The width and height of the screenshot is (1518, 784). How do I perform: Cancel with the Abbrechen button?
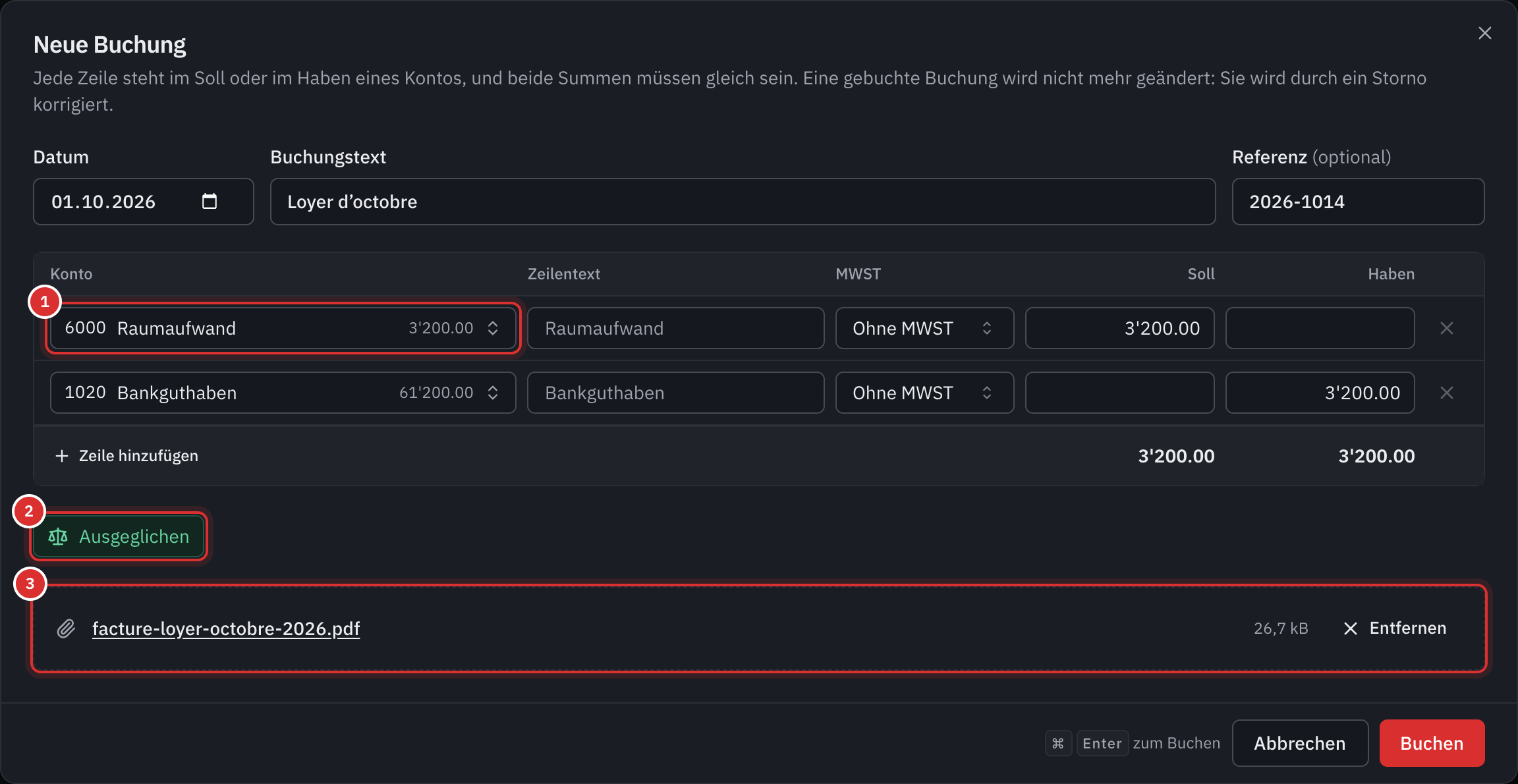tap(1300, 743)
